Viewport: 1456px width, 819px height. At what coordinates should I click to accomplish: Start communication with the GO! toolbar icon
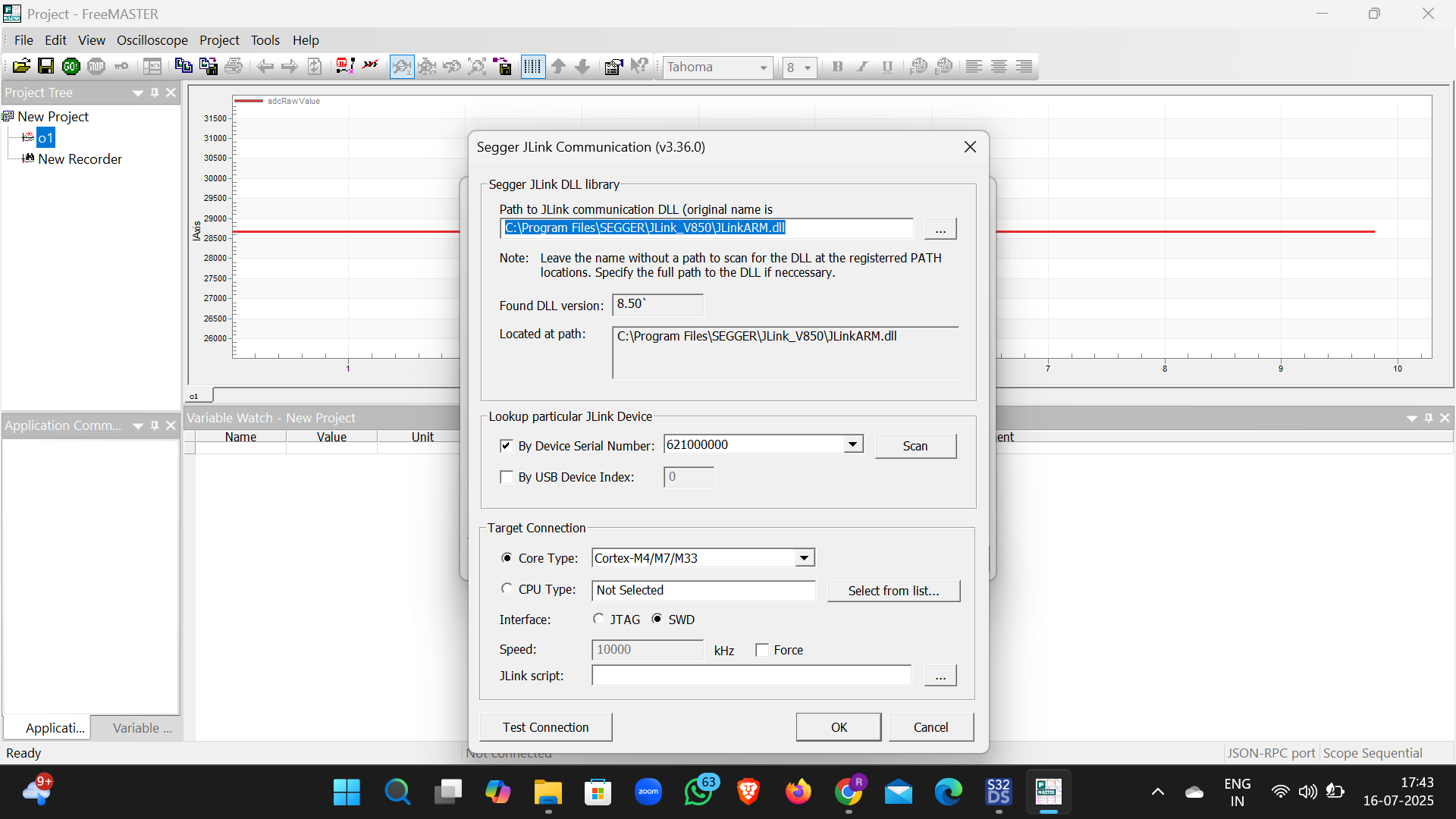tap(71, 67)
